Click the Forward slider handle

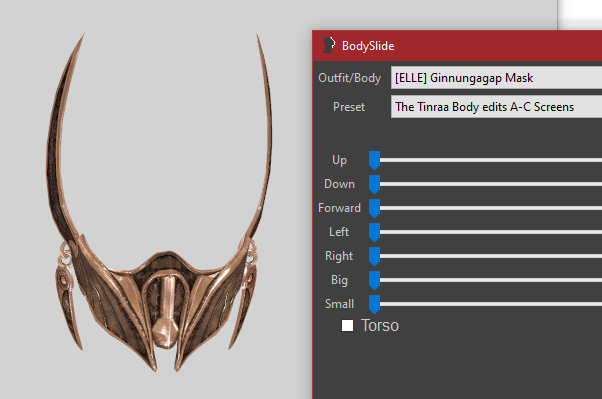click(374, 208)
